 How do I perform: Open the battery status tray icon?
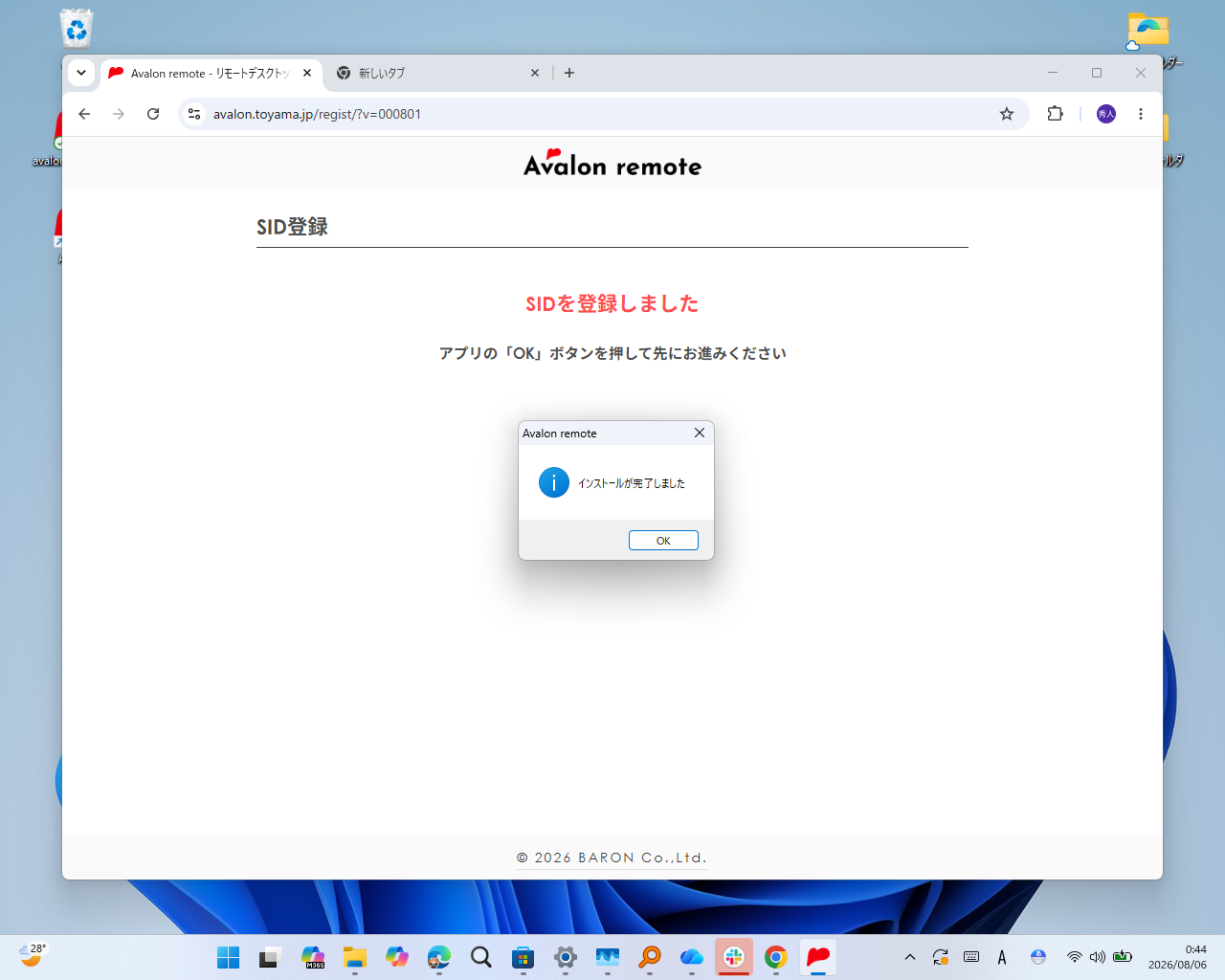click(x=1123, y=957)
